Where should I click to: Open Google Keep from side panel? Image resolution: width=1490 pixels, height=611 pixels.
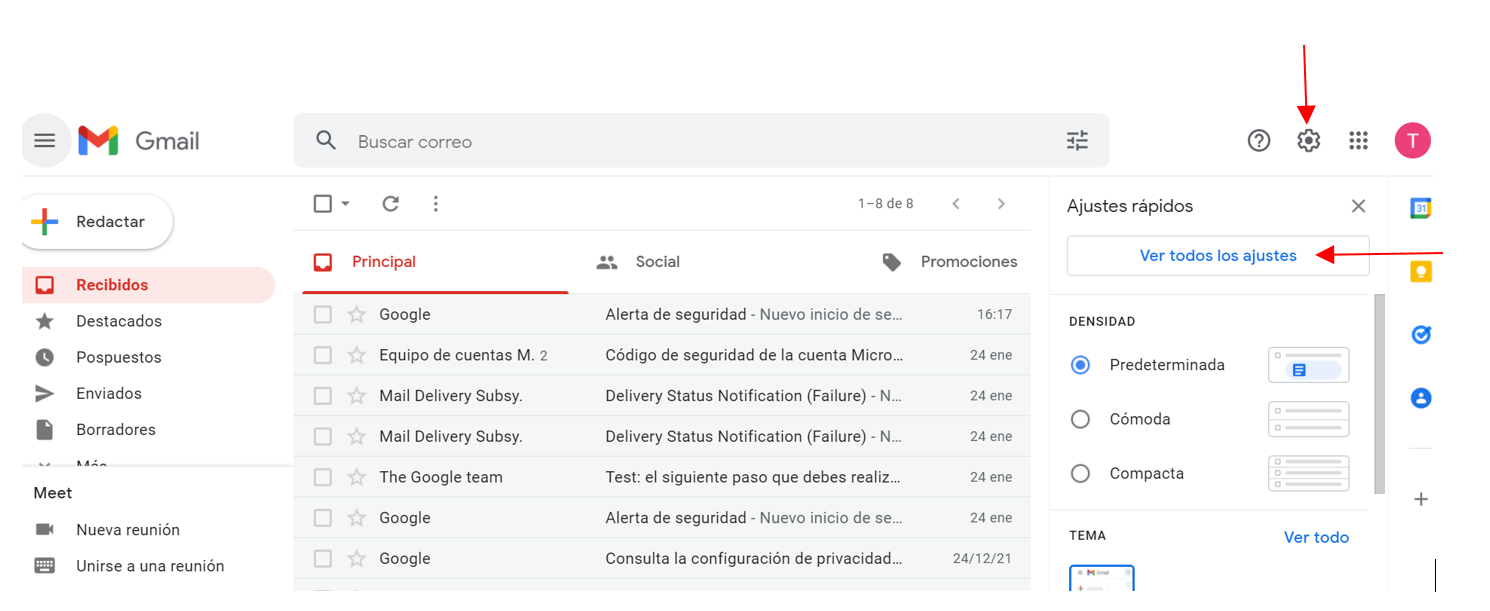coord(1421,271)
